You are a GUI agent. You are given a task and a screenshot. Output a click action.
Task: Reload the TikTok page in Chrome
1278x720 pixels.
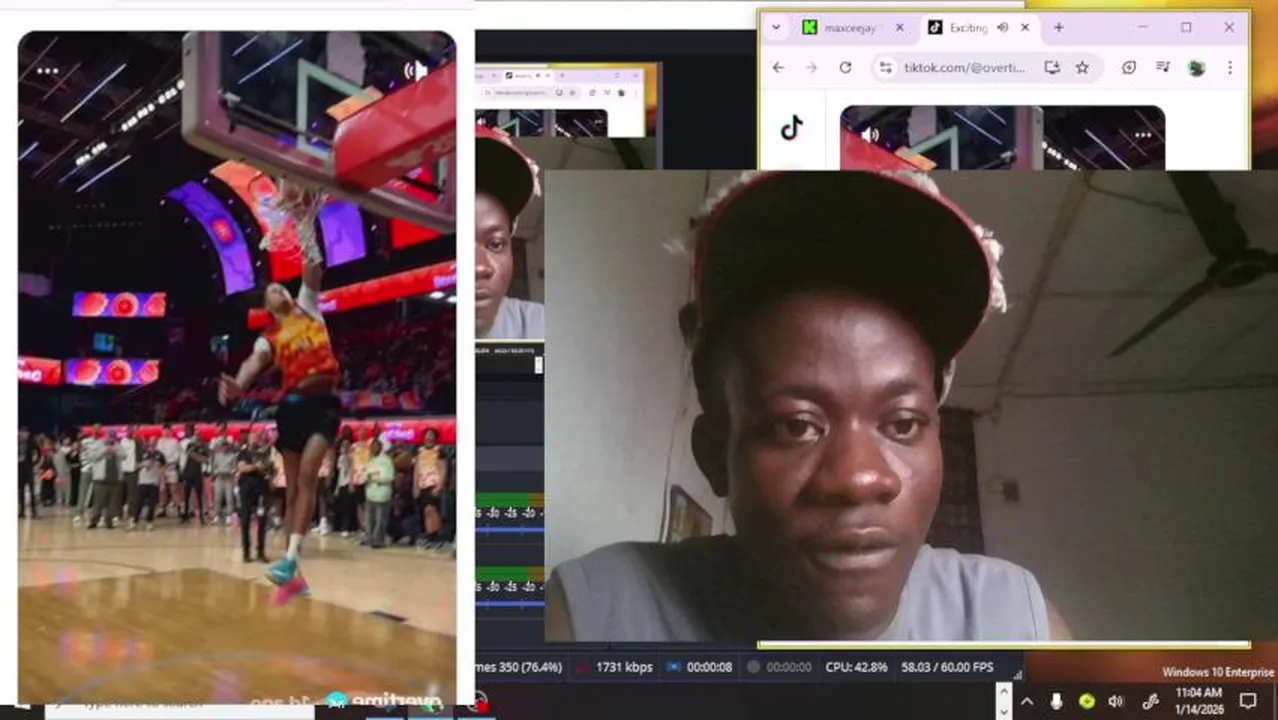(x=845, y=67)
